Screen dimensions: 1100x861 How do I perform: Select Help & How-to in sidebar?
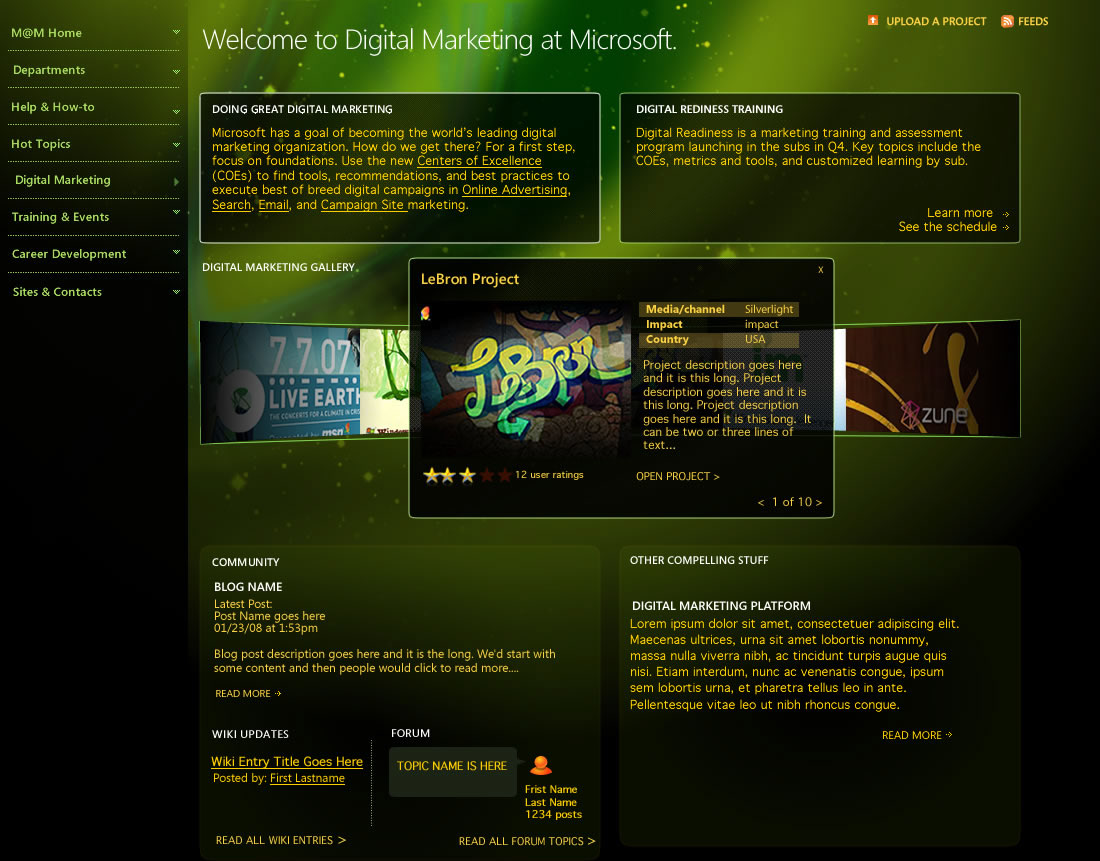coord(53,107)
